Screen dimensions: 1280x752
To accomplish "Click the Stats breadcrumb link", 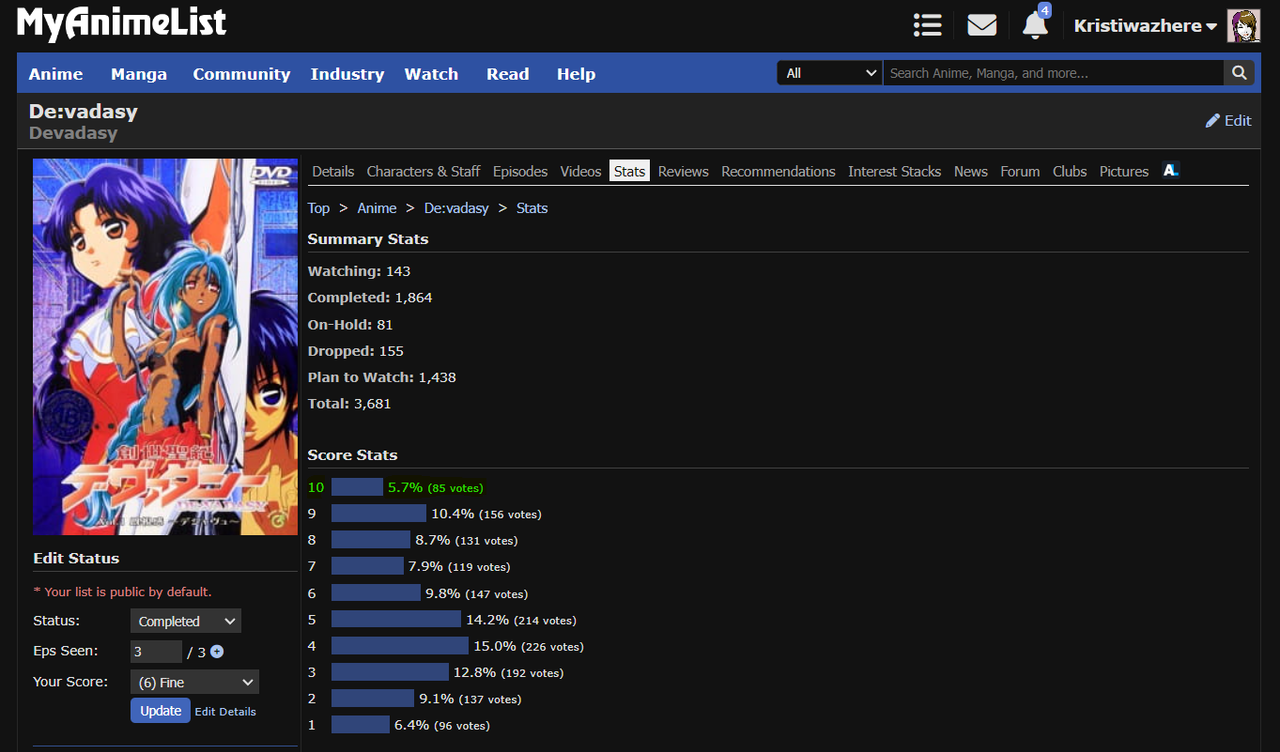I will click(532, 208).
